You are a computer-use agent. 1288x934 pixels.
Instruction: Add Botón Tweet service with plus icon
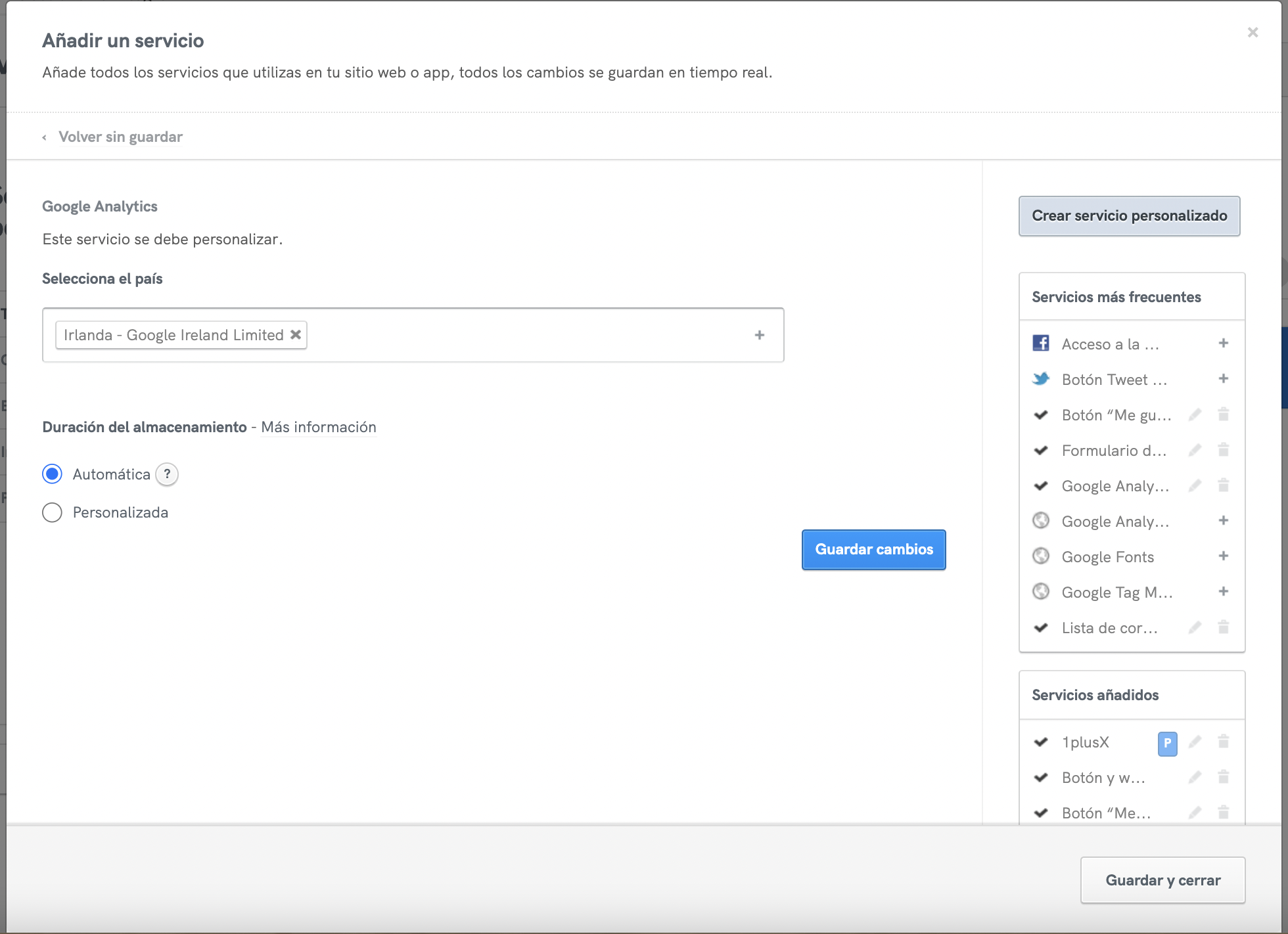pos(1223,379)
